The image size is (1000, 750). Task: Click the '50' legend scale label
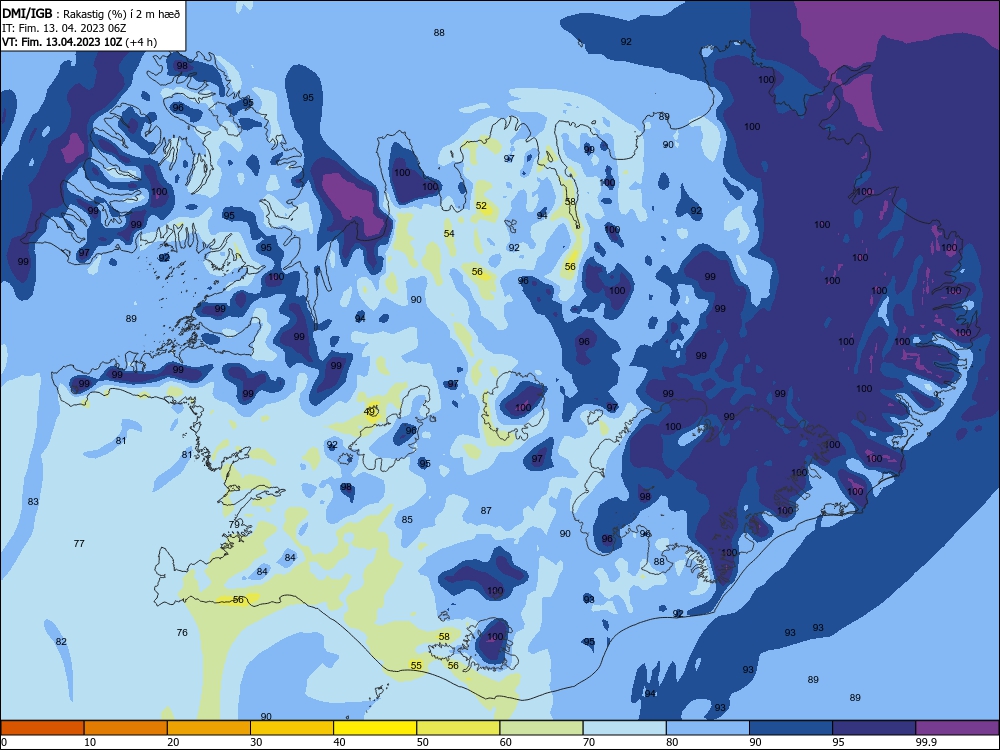pyautogui.click(x=422, y=742)
